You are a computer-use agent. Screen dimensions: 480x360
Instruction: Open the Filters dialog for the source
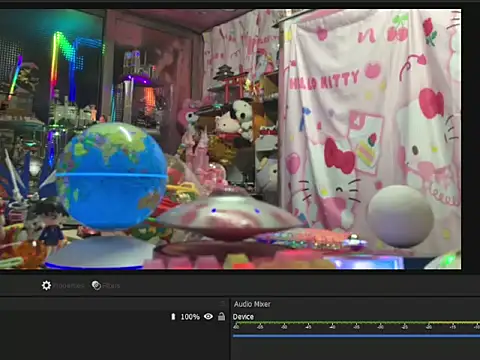pyautogui.click(x=106, y=286)
